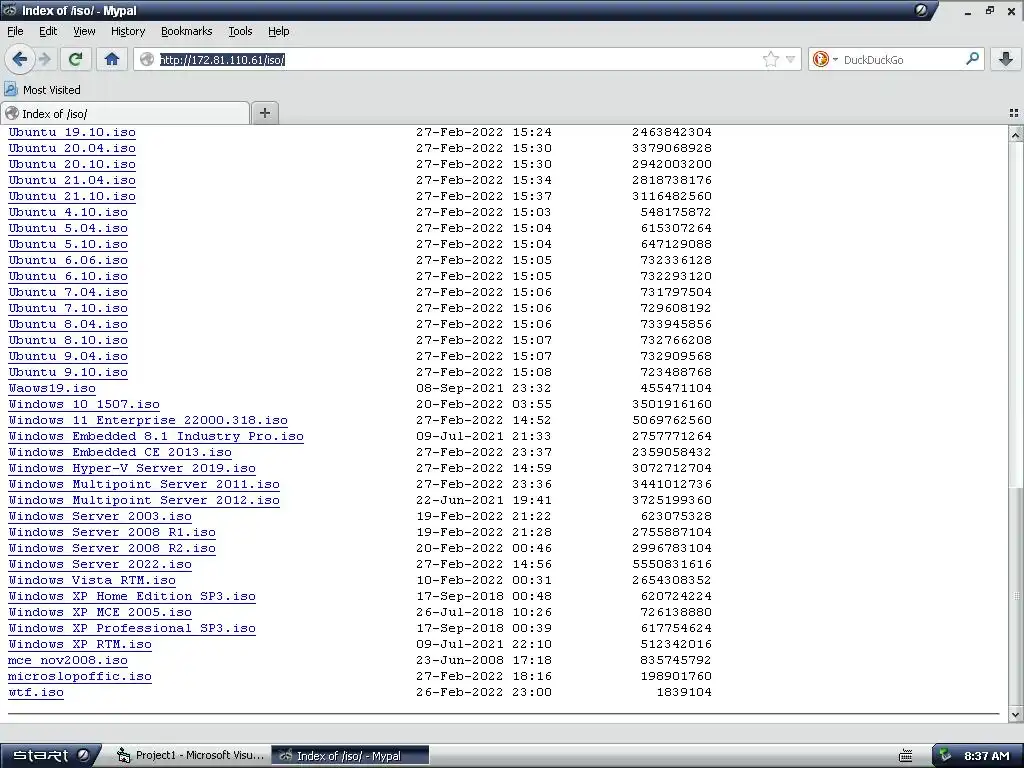
Task: Open the File menu
Action: (x=15, y=31)
